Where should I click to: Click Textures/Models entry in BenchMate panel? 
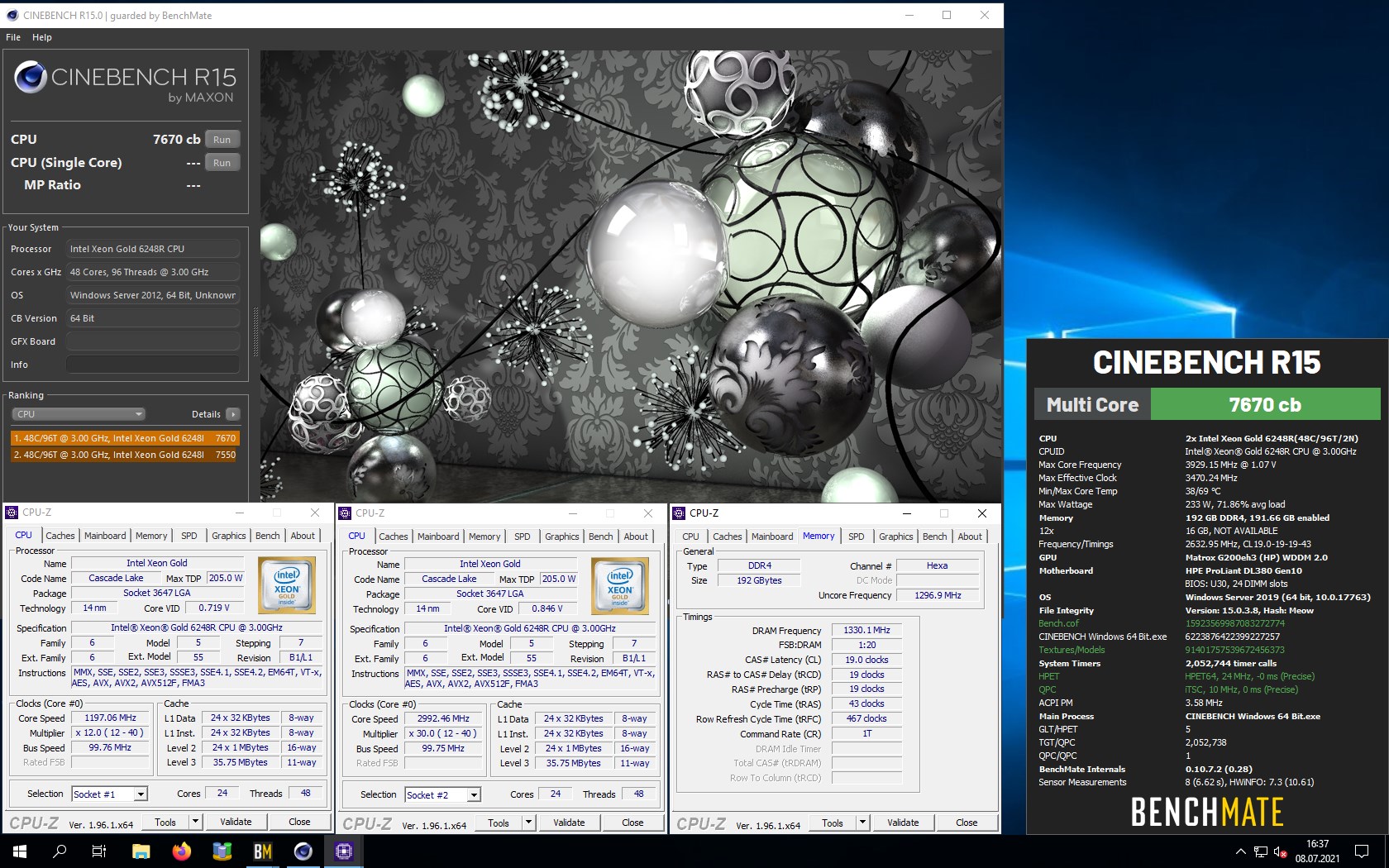click(x=1072, y=650)
